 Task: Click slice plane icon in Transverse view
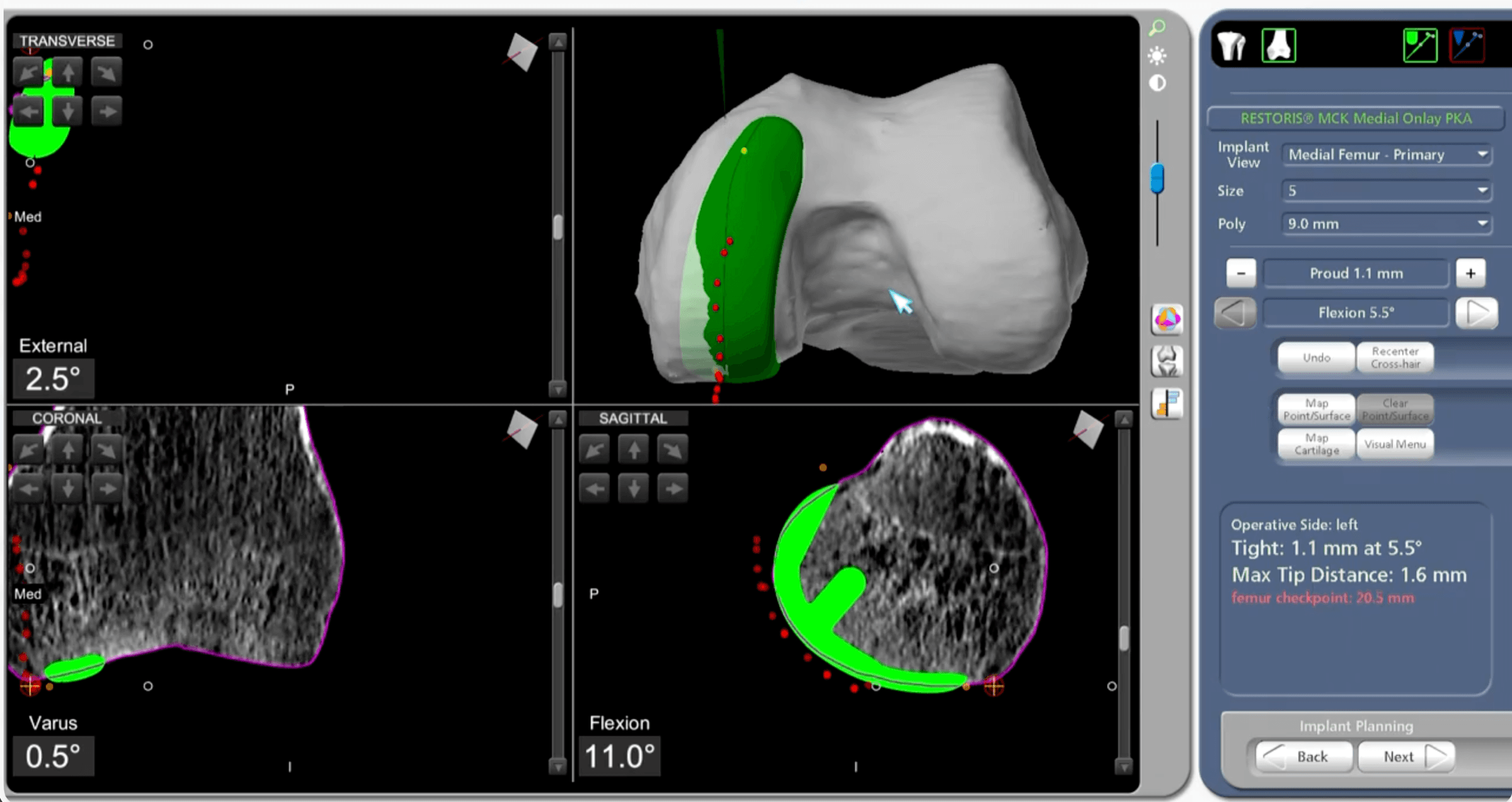pos(522,52)
